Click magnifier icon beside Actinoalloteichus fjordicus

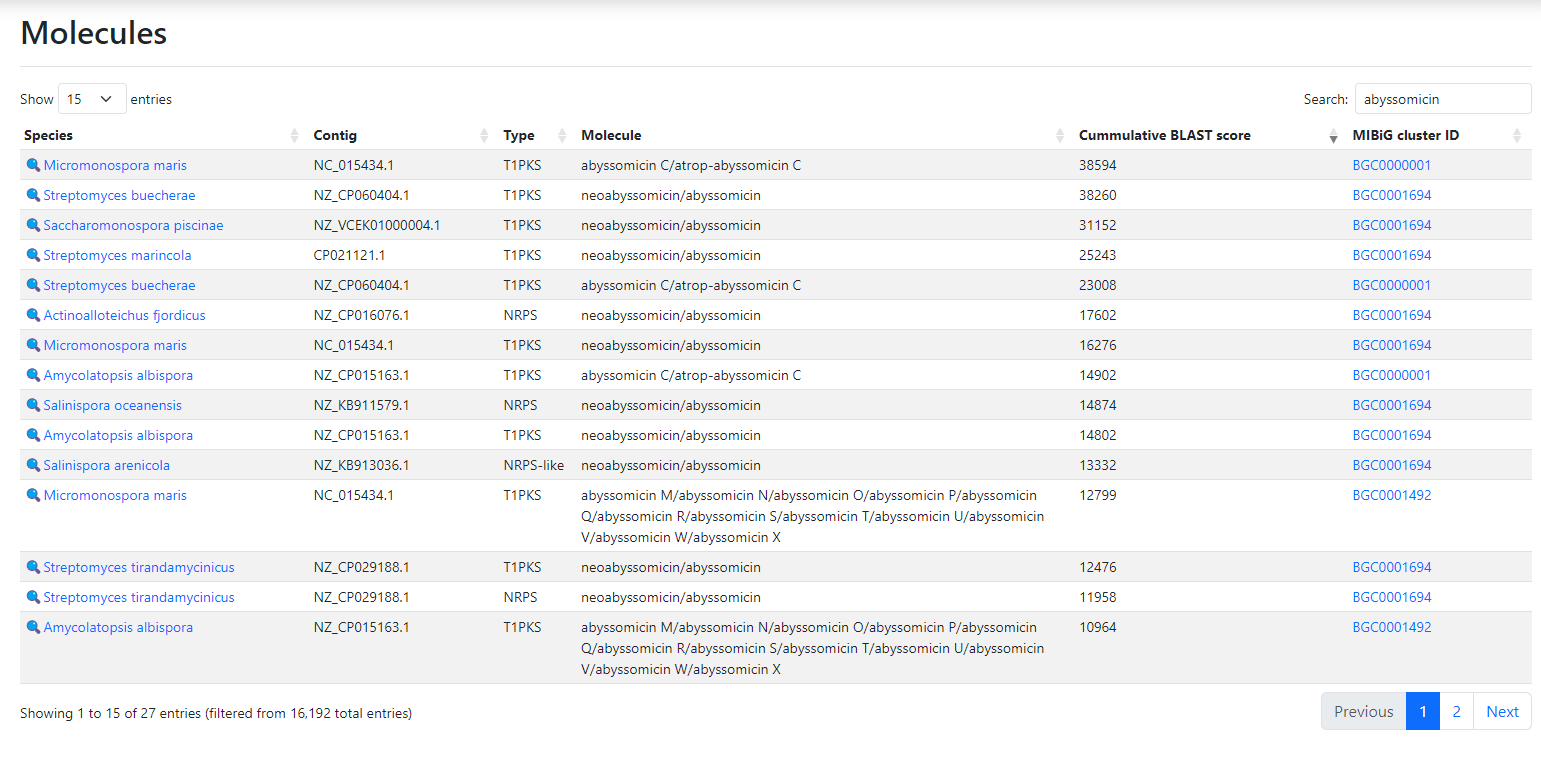click(x=33, y=315)
